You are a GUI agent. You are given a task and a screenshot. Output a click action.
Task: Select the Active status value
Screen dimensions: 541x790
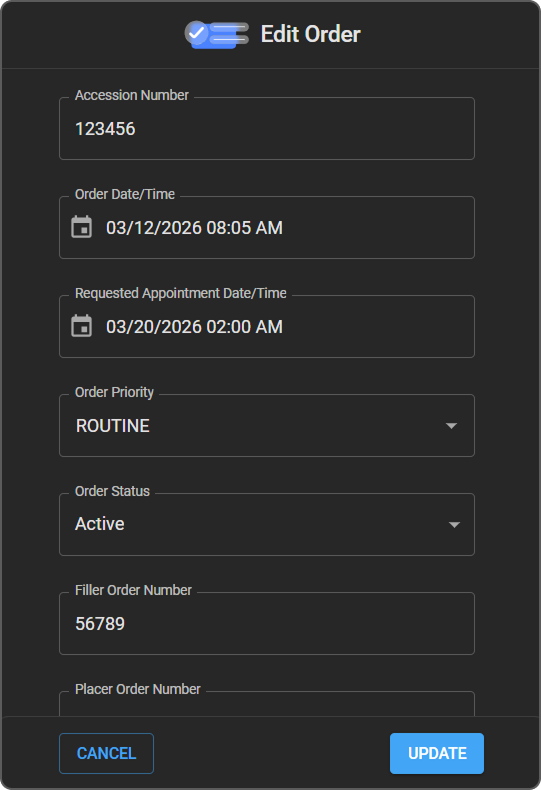(x=100, y=524)
